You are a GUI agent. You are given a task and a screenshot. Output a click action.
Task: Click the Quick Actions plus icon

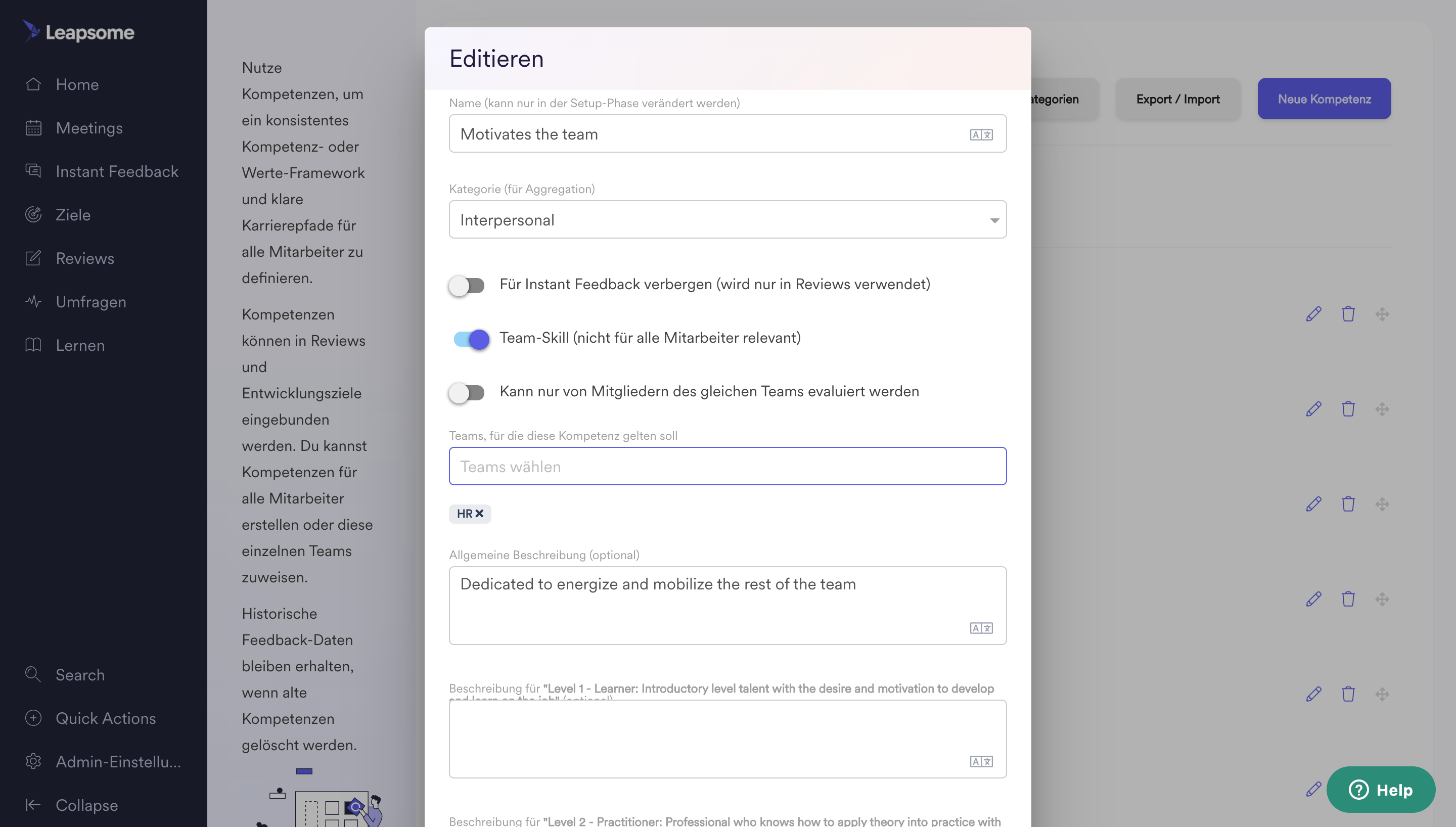(33, 718)
